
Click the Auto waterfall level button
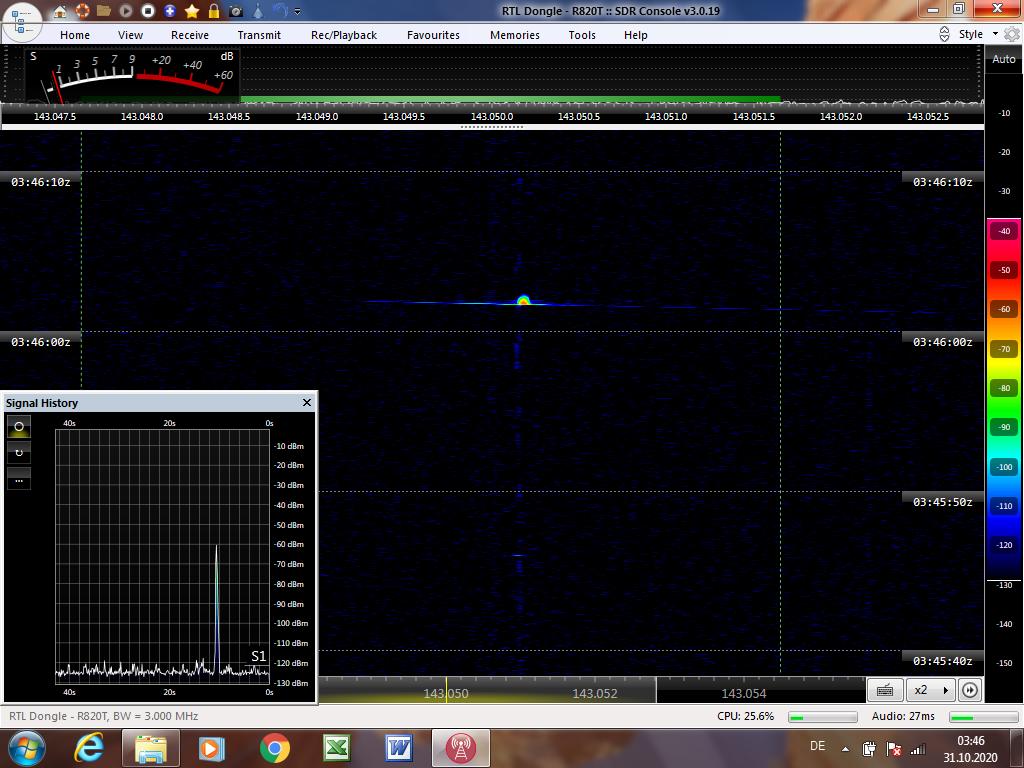[1004, 59]
